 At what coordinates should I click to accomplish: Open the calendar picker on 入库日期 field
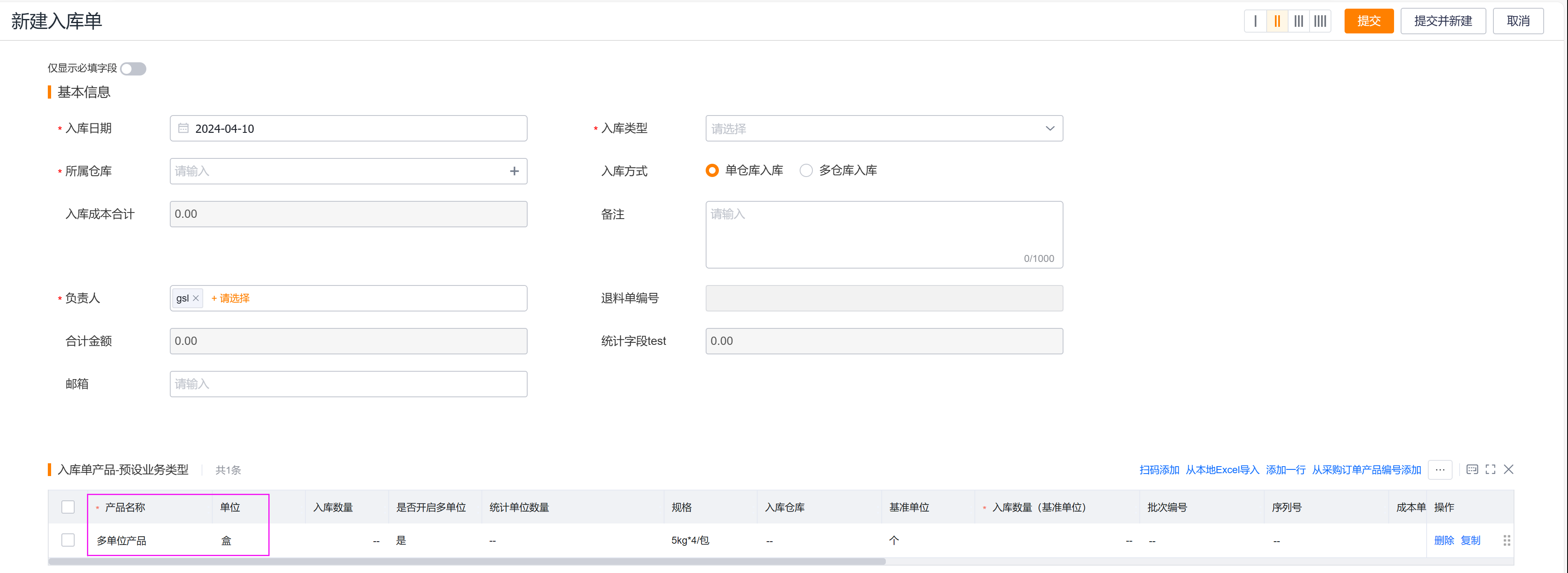pos(184,128)
